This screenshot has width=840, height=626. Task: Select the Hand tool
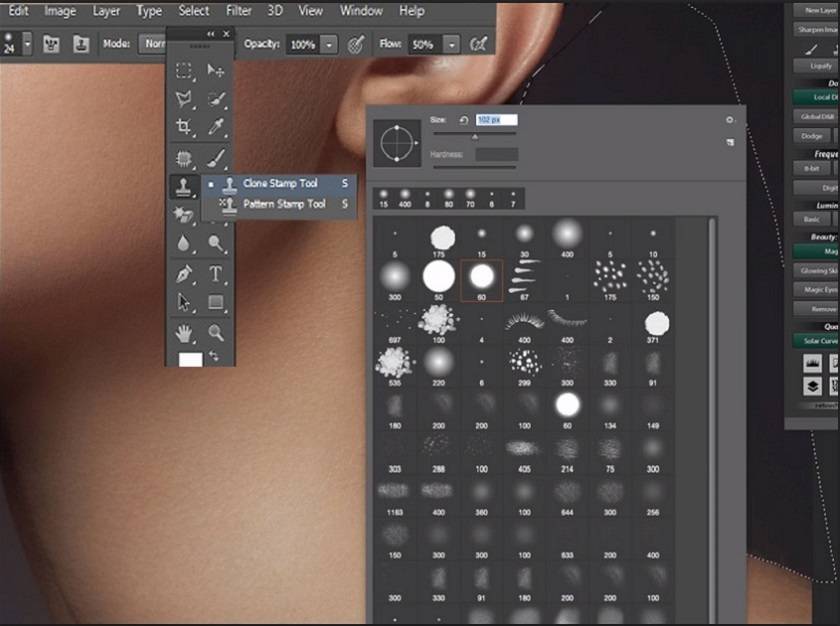click(x=184, y=332)
